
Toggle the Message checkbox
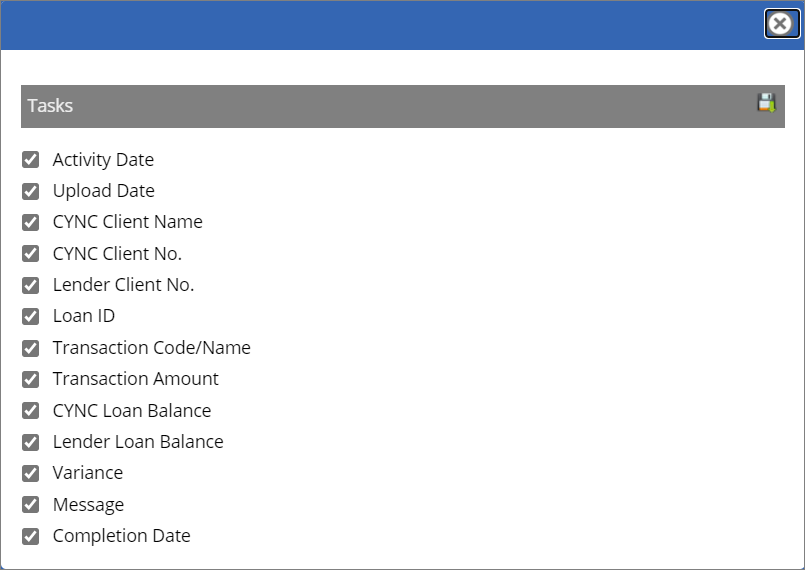(x=31, y=505)
